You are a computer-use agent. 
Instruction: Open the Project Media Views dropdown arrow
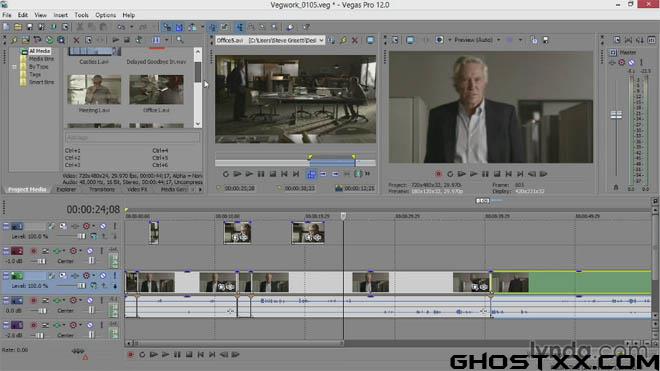coord(166,40)
